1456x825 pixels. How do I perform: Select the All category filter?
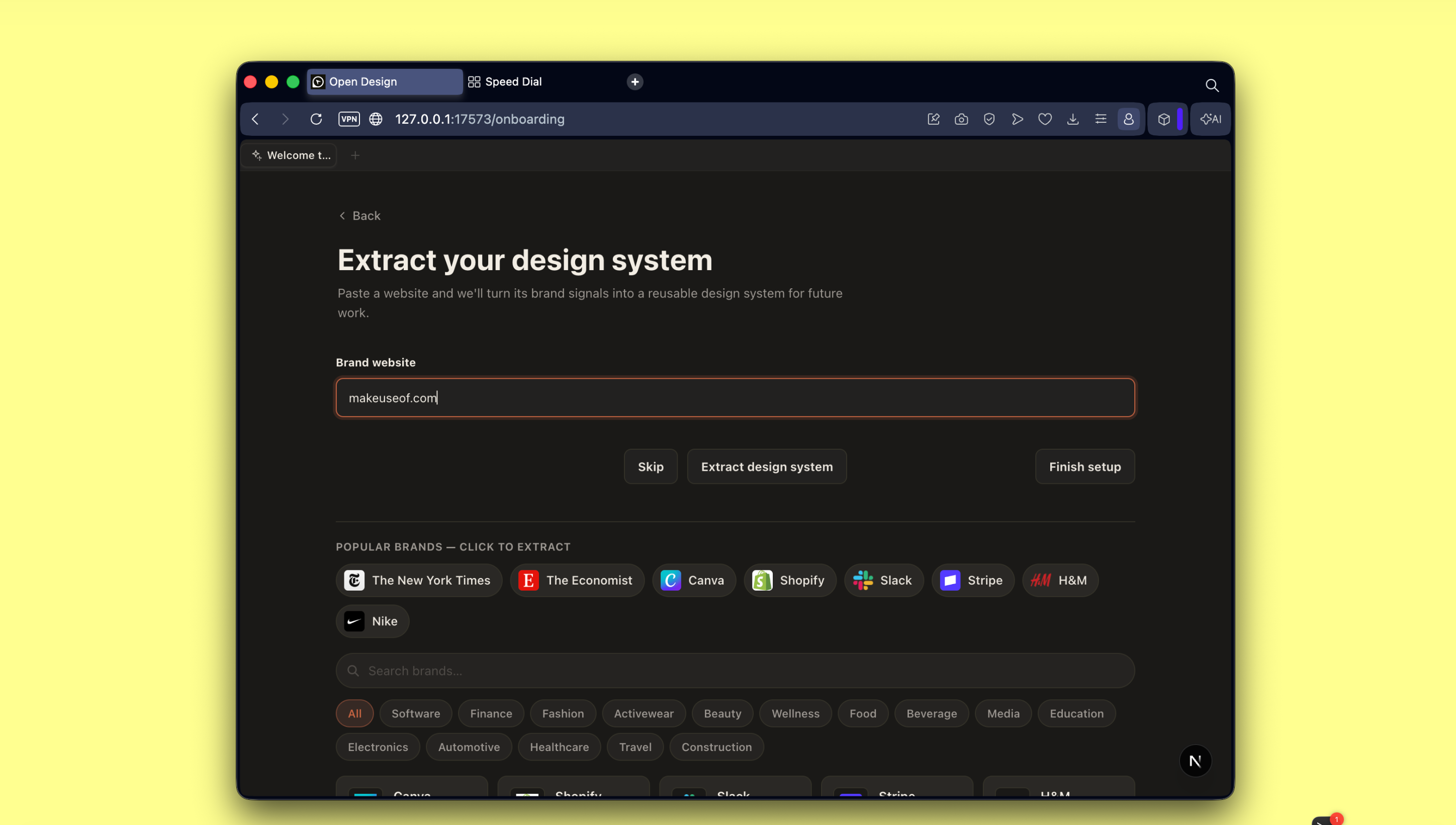354,713
